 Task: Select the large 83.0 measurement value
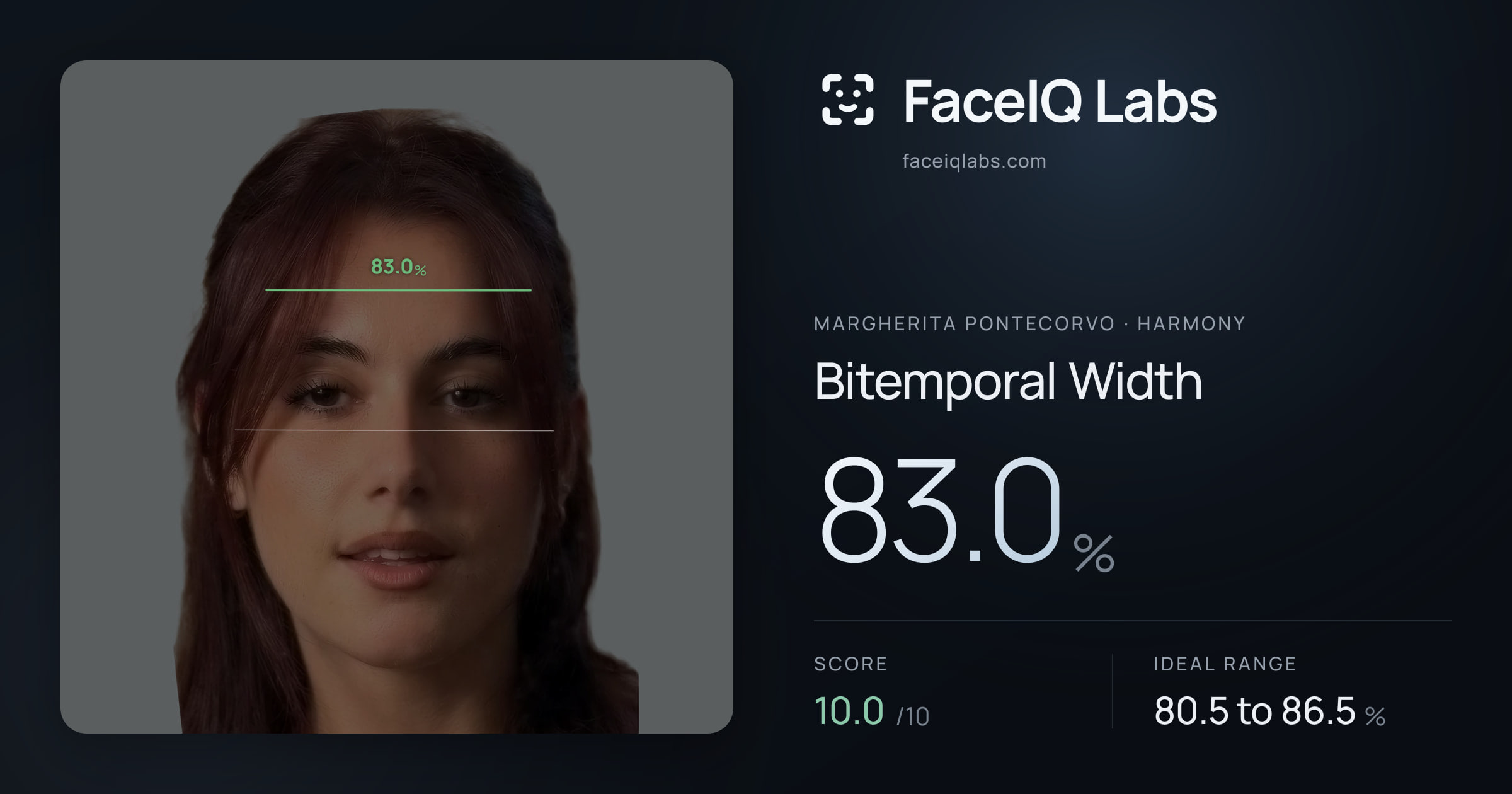point(941,511)
